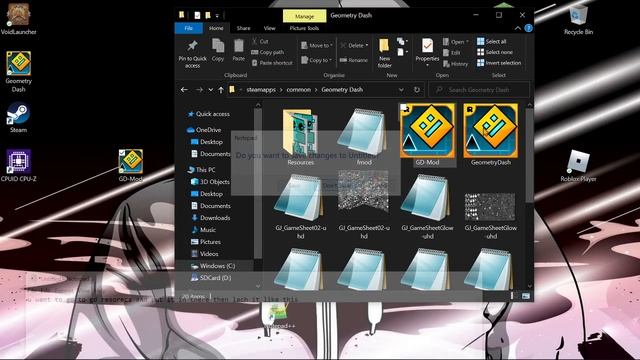Expand the address bar history dropdown
Viewport: 640px width, 360px height.
401,89
